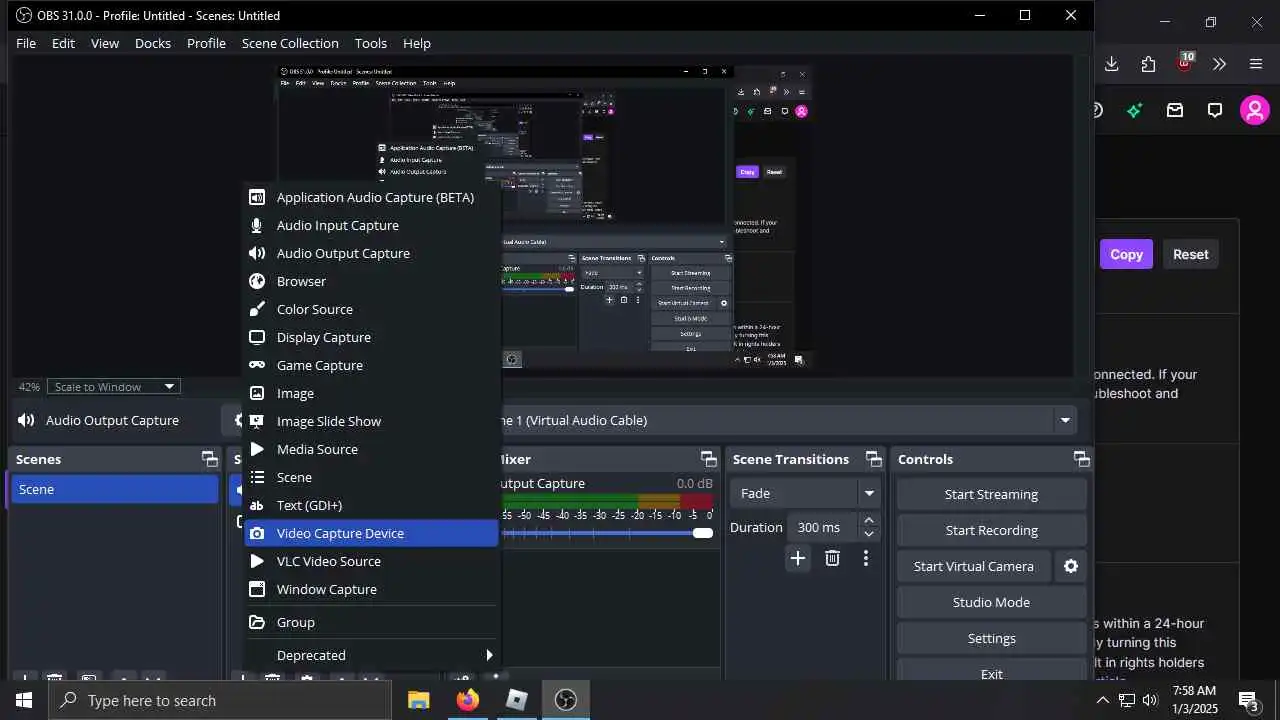
Task: Add an Audio Output Capture source from menu
Action: (x=371, y=253)
